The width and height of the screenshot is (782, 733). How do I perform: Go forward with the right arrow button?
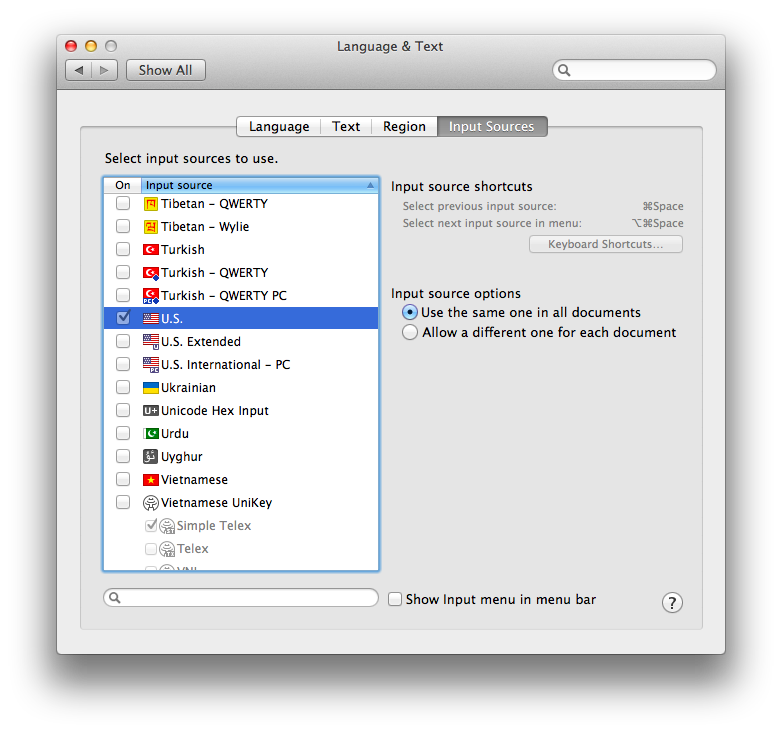[x=104, y=70]
